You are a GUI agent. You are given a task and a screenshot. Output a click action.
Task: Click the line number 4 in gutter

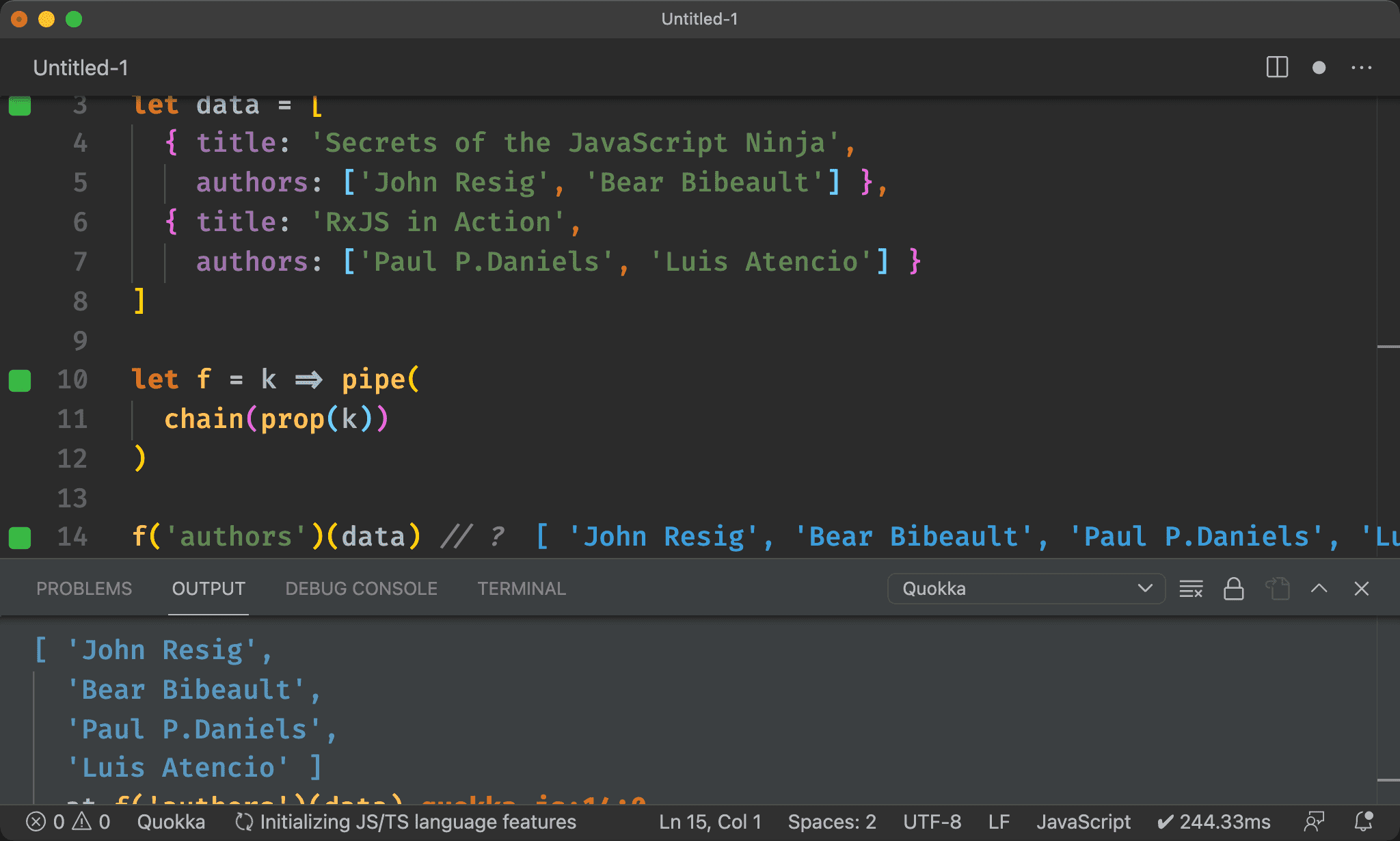click(80, 143)
